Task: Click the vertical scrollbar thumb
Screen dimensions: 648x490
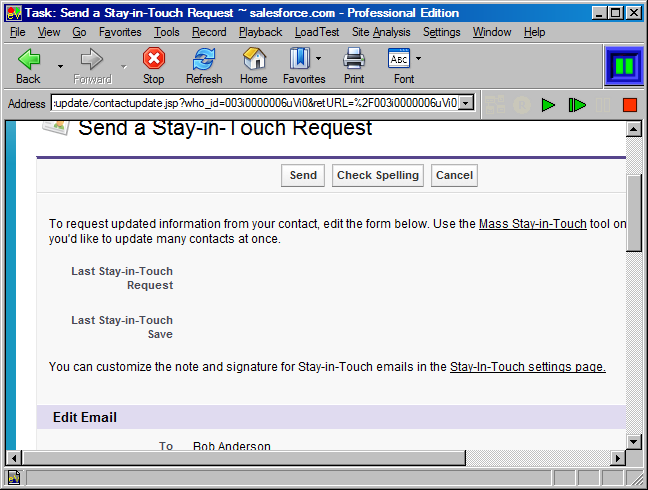Action: click(634, 213)
